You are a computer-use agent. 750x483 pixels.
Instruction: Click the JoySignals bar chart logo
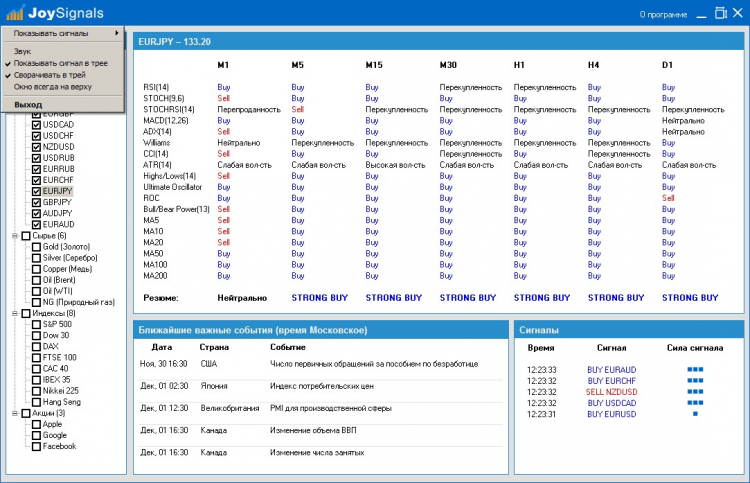(x=14, y=14)
